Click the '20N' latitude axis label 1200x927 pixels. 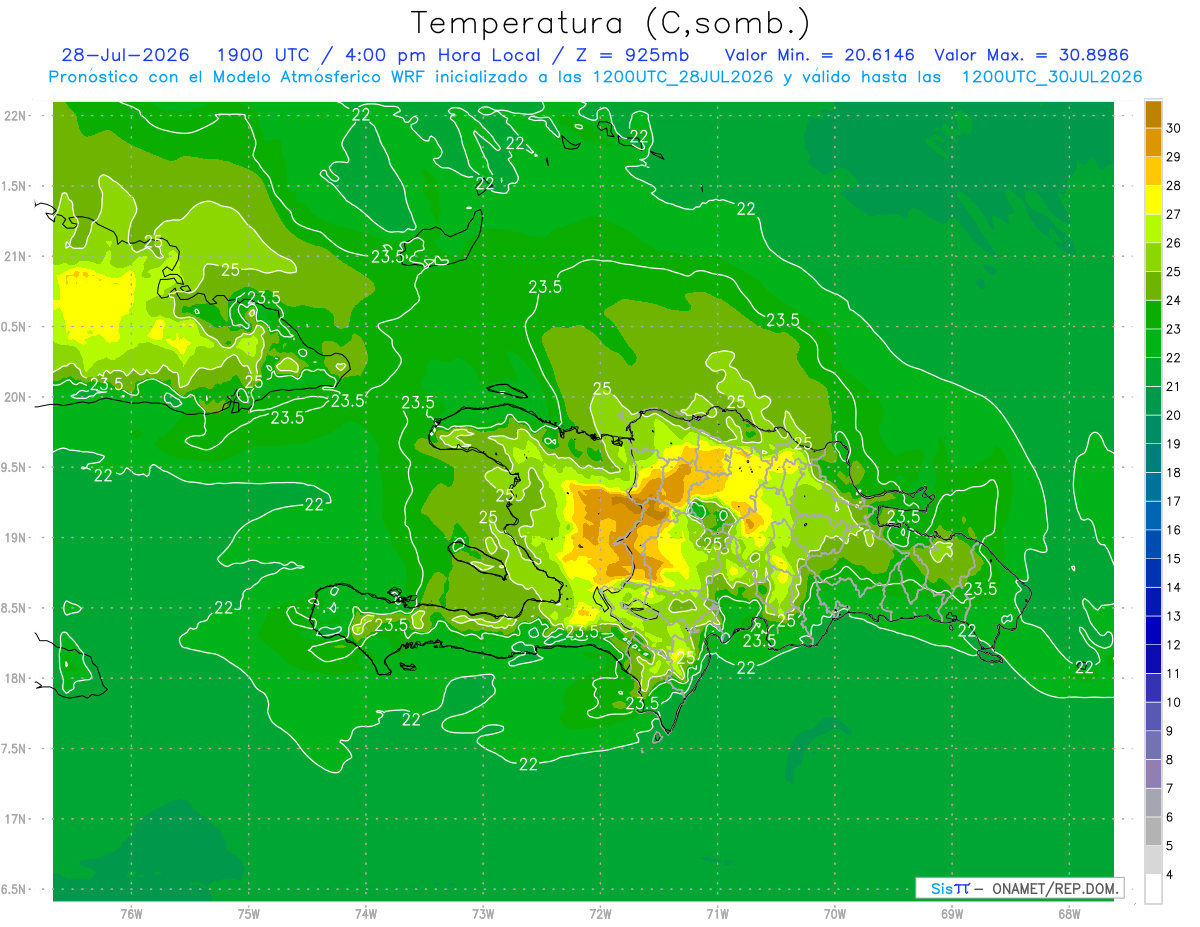coord(15,397)
